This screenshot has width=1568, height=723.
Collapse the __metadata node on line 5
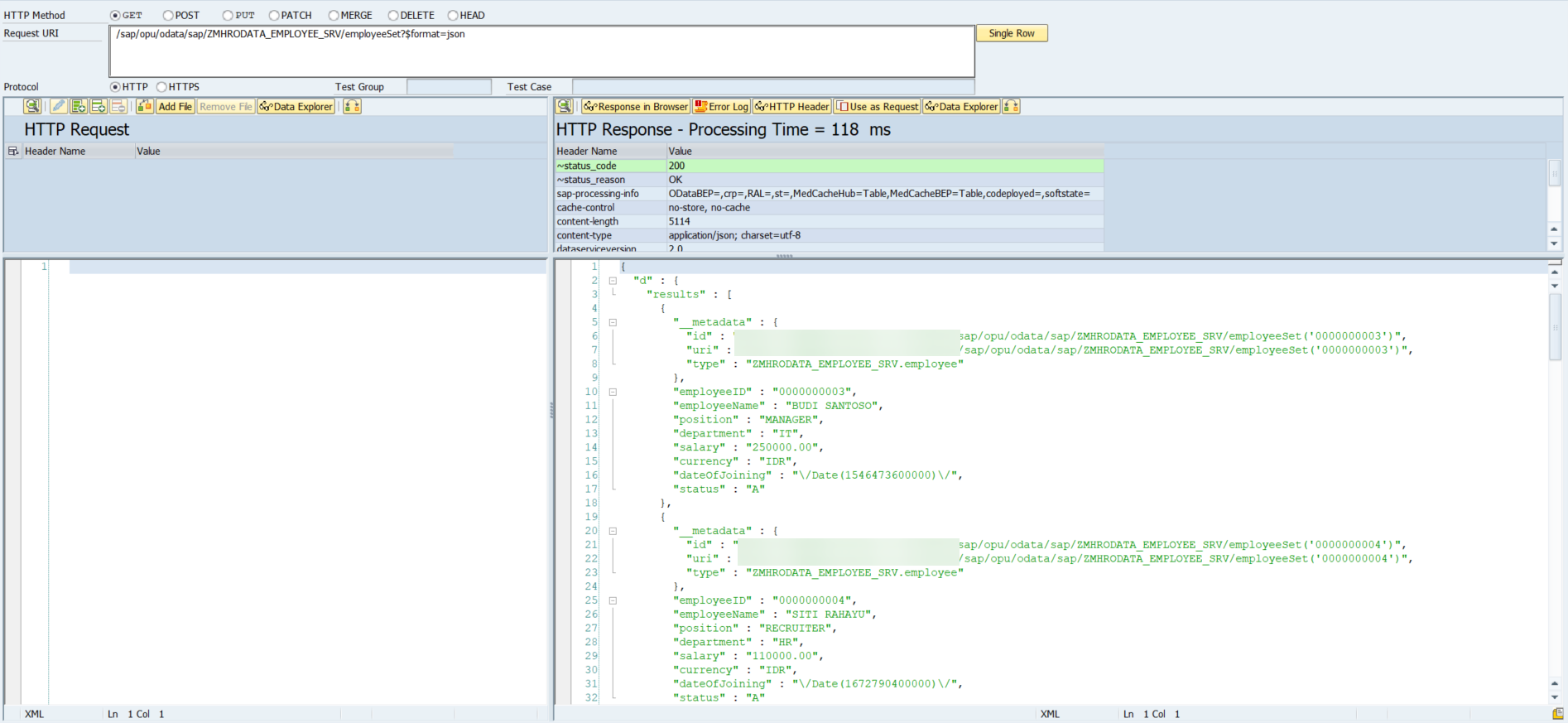(613, 323)
